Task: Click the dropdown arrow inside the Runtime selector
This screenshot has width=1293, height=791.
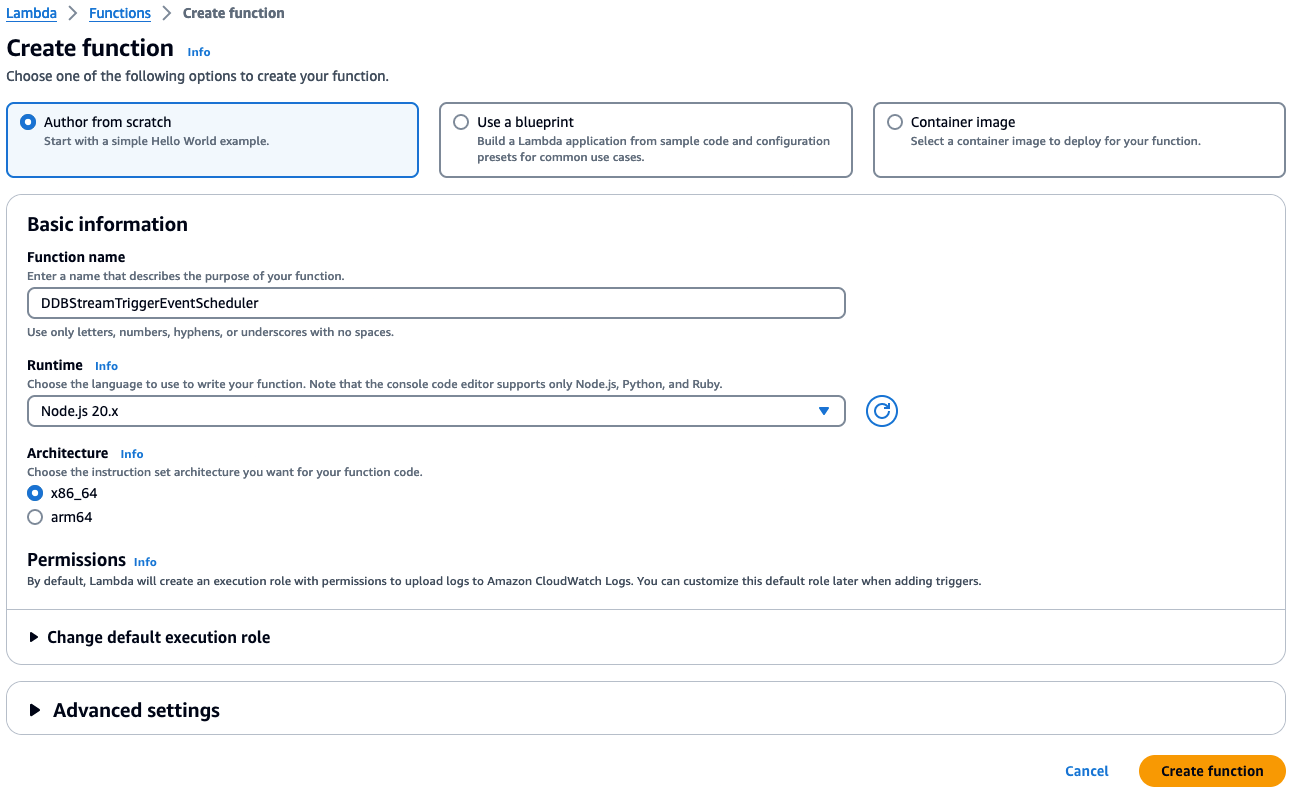Action: pyautogui.click(x=823, y=410)
